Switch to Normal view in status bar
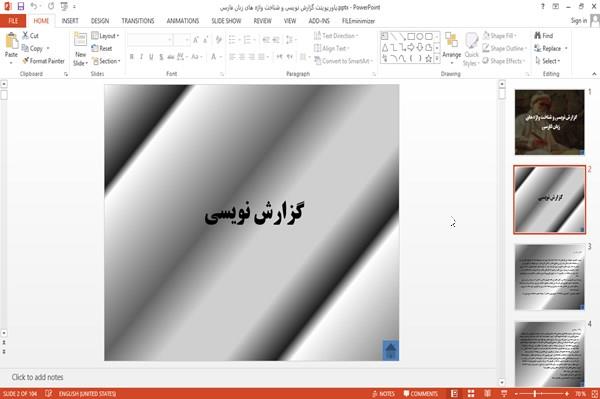600x399 pixels. click(454, 394)
